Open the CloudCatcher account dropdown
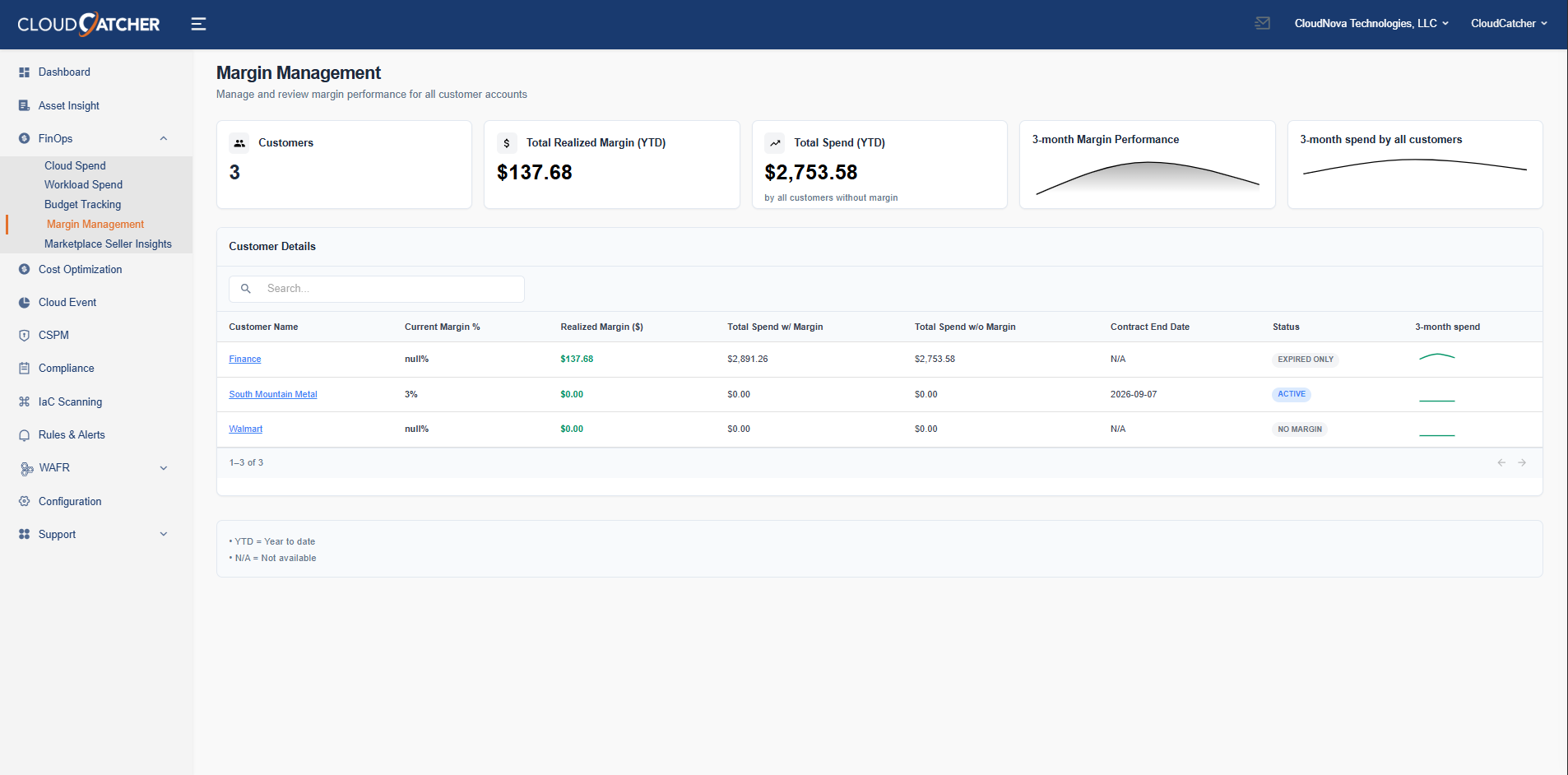1568x775 pixels. (1509, 23)
